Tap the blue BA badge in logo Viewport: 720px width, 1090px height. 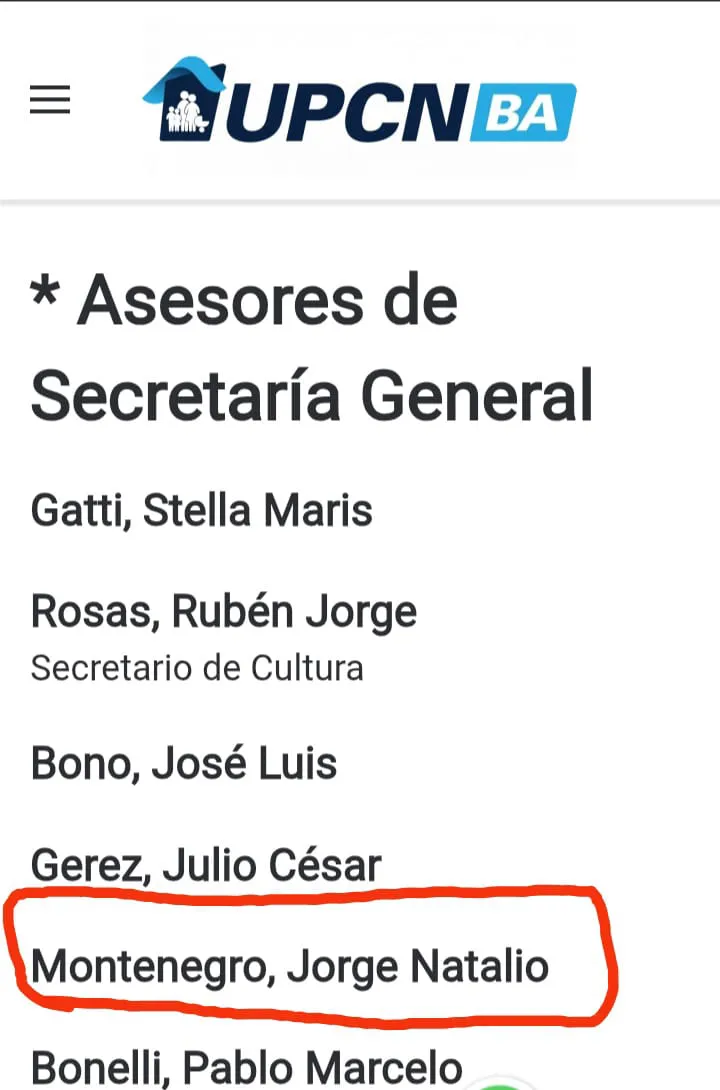click(523, 114)
